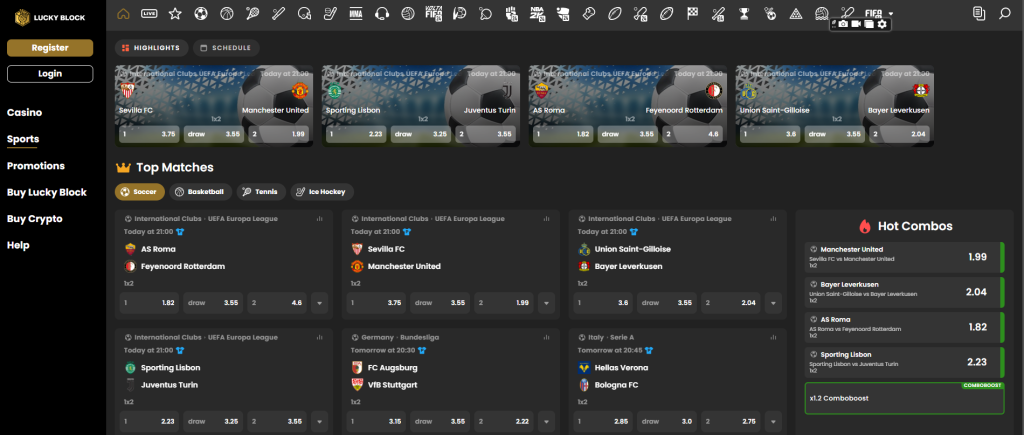Select the American football helmet icon

click(x=304, y=13)
